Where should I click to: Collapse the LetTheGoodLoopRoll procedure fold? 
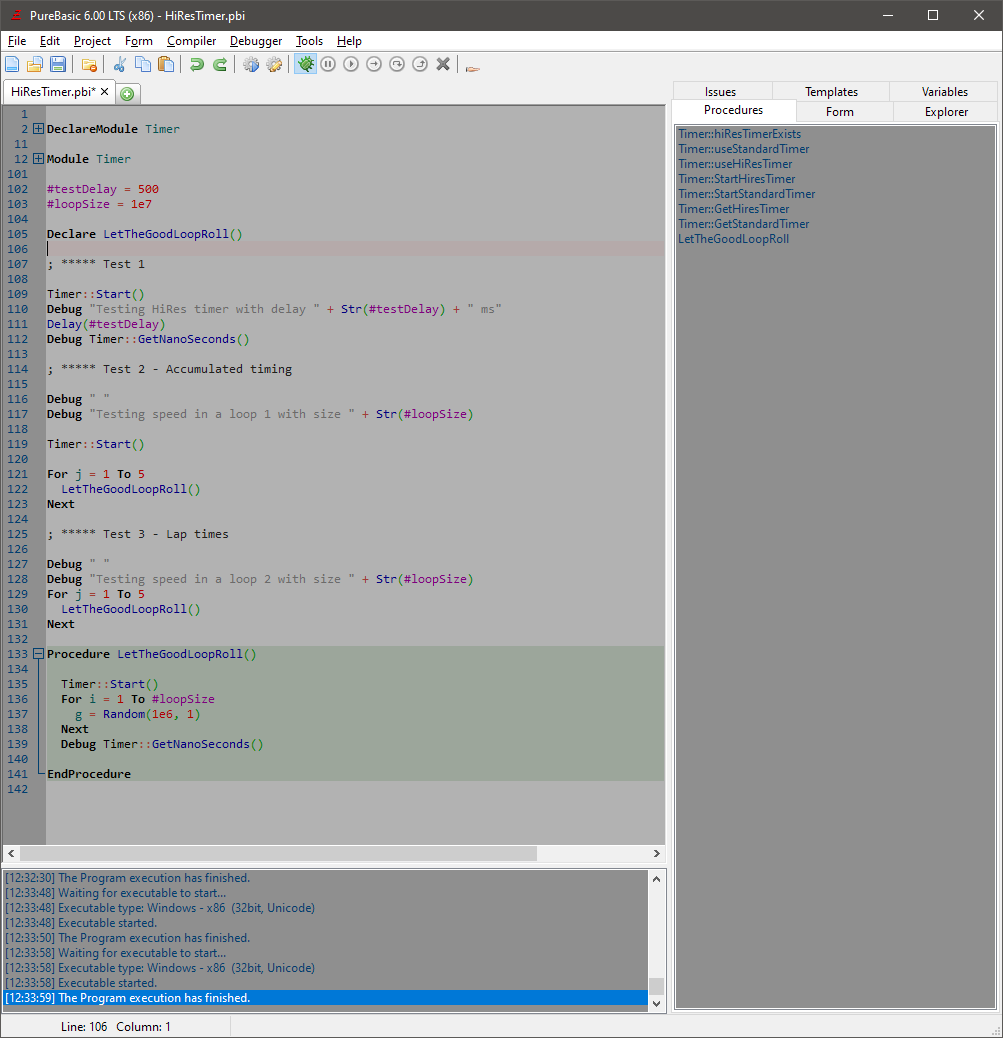39,654
